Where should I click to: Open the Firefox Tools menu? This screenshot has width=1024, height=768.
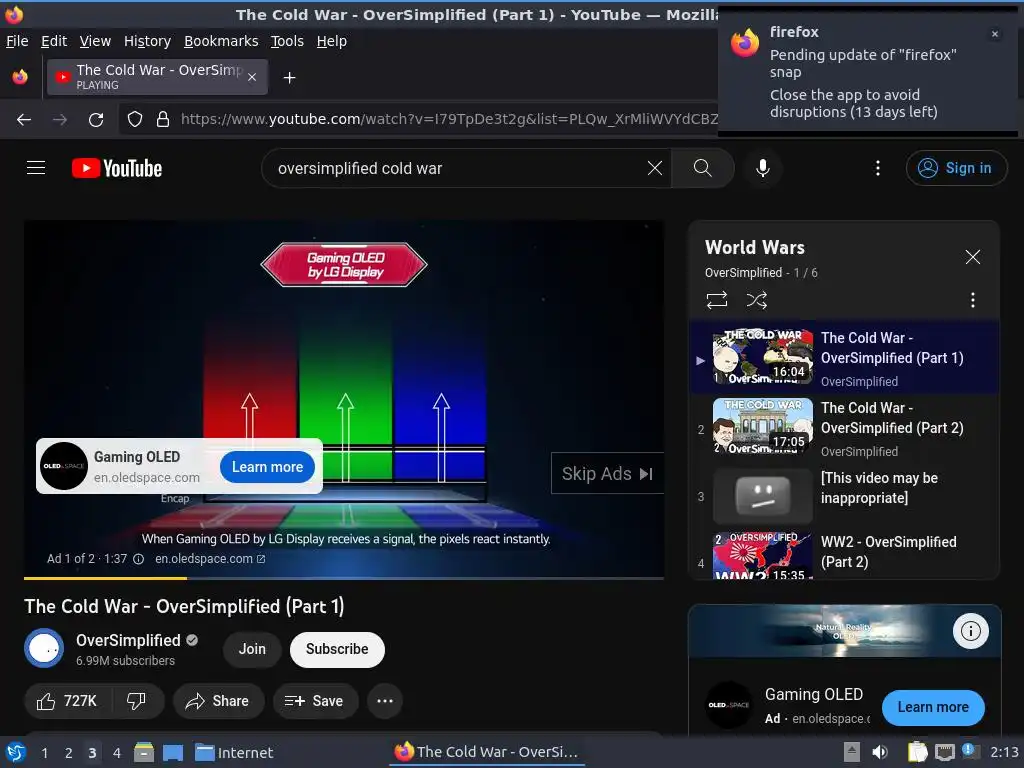[x=287, y=41]
